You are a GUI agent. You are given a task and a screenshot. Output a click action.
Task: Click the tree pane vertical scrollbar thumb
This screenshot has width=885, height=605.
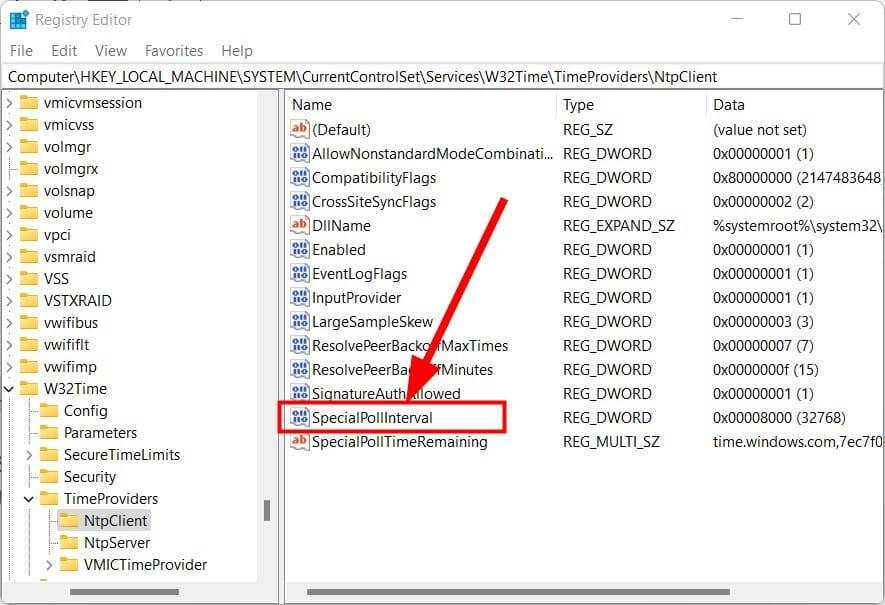pyautogui.click(x=267, y=510)
